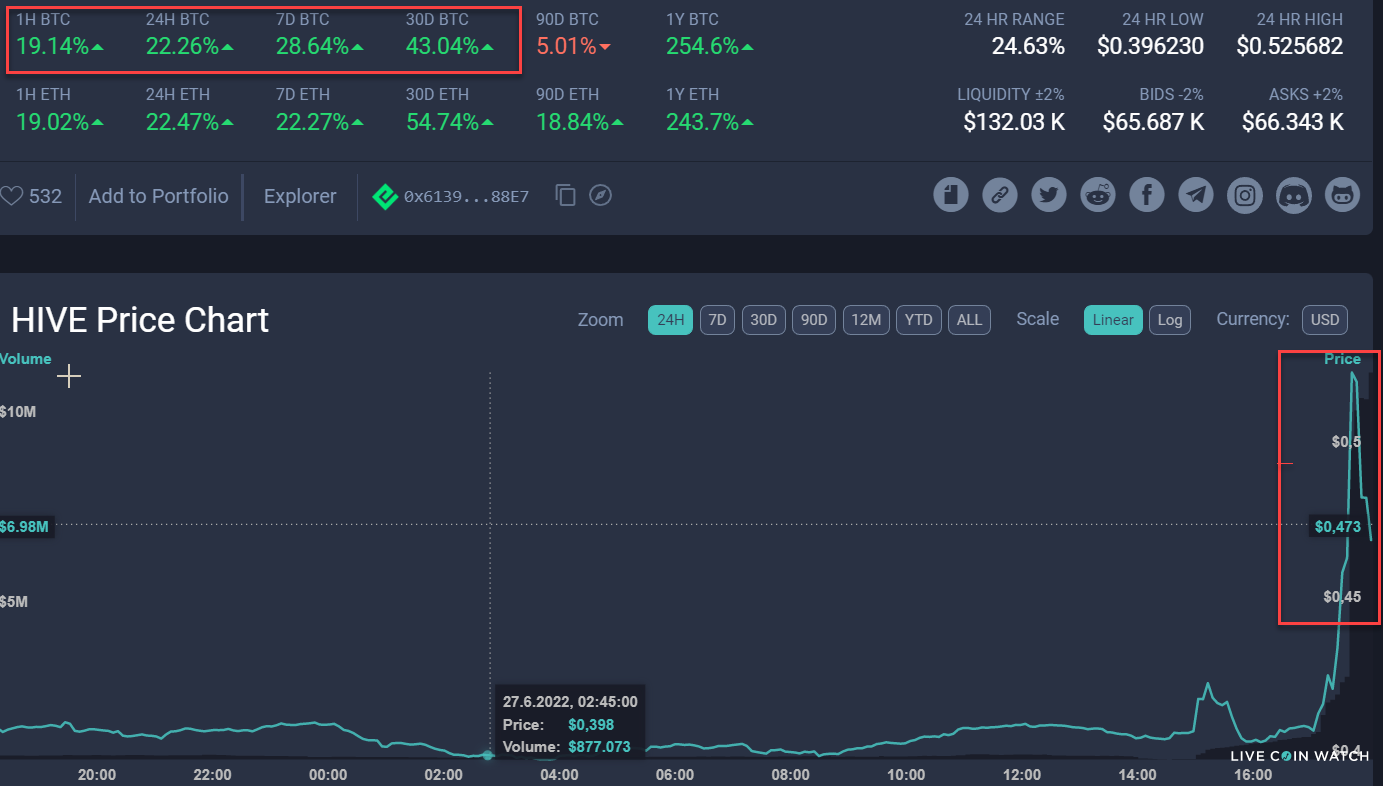Open the website link icon

tap(1000, 195)
